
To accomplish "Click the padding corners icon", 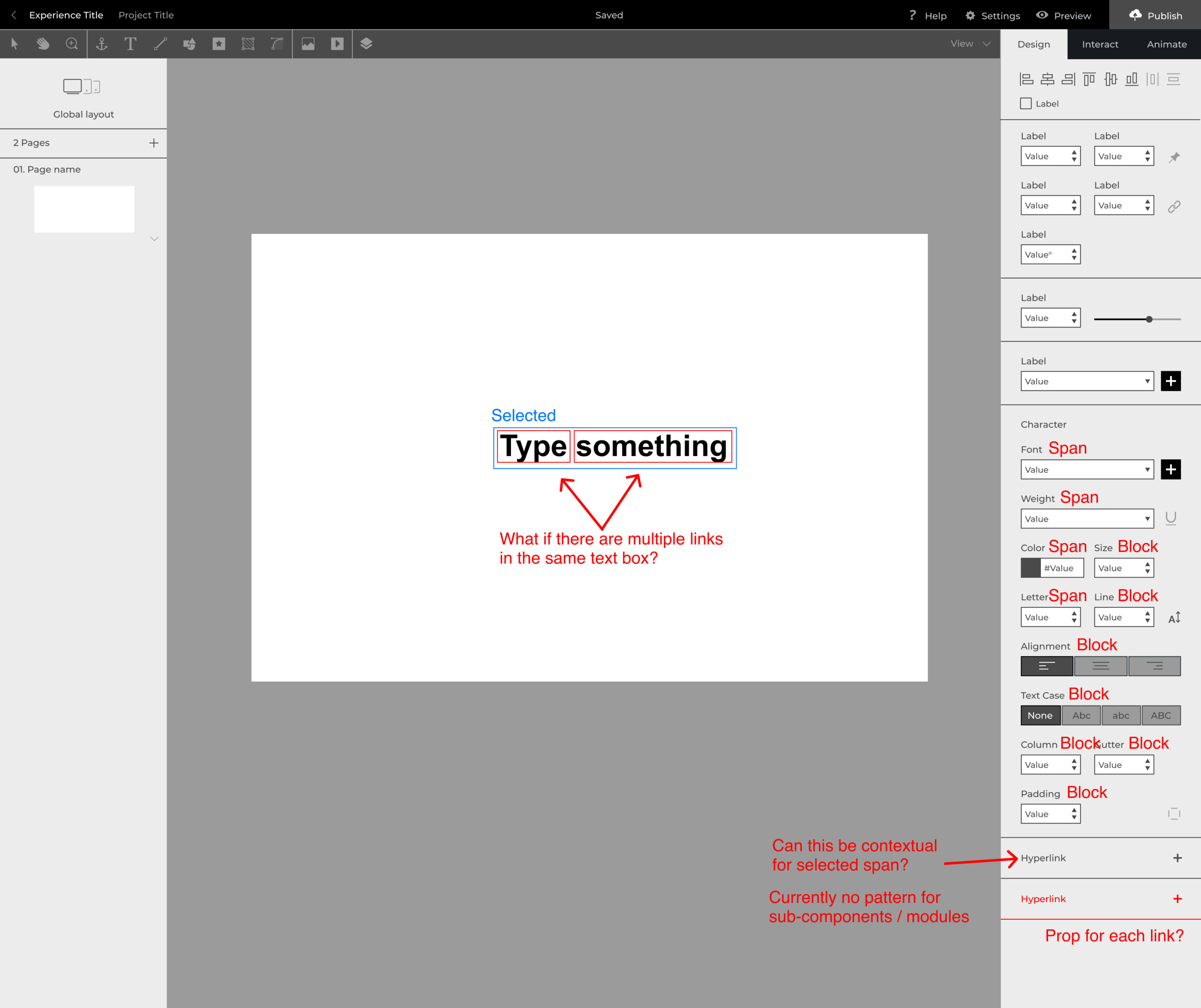I will pyautogui.click(x=1174, y=814).
